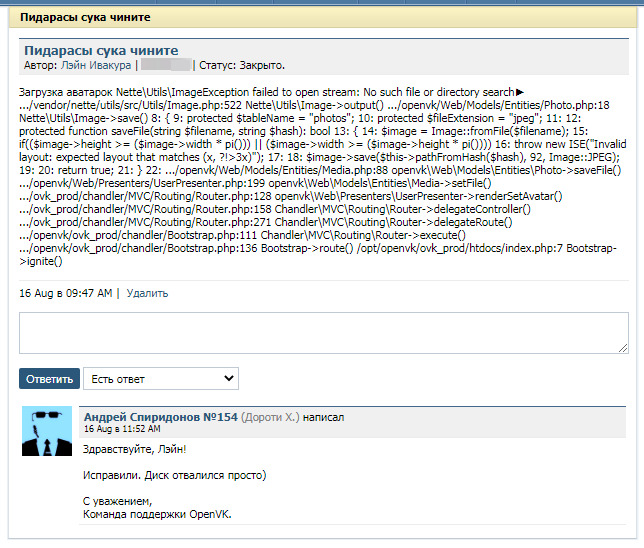Click the black triangle arrow in the error text
Image resolution: width=644 pixels, height=548 pixels.
point(520,92)
